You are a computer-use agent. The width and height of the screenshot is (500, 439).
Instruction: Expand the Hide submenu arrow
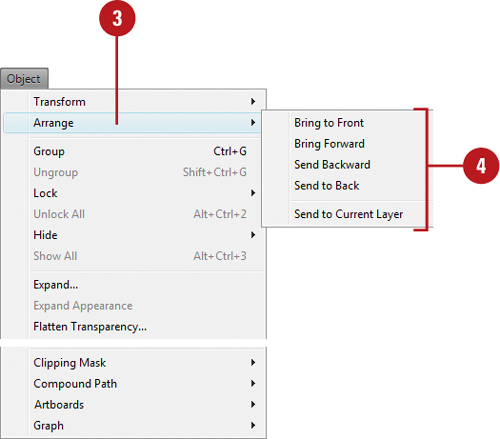[253, 235]
